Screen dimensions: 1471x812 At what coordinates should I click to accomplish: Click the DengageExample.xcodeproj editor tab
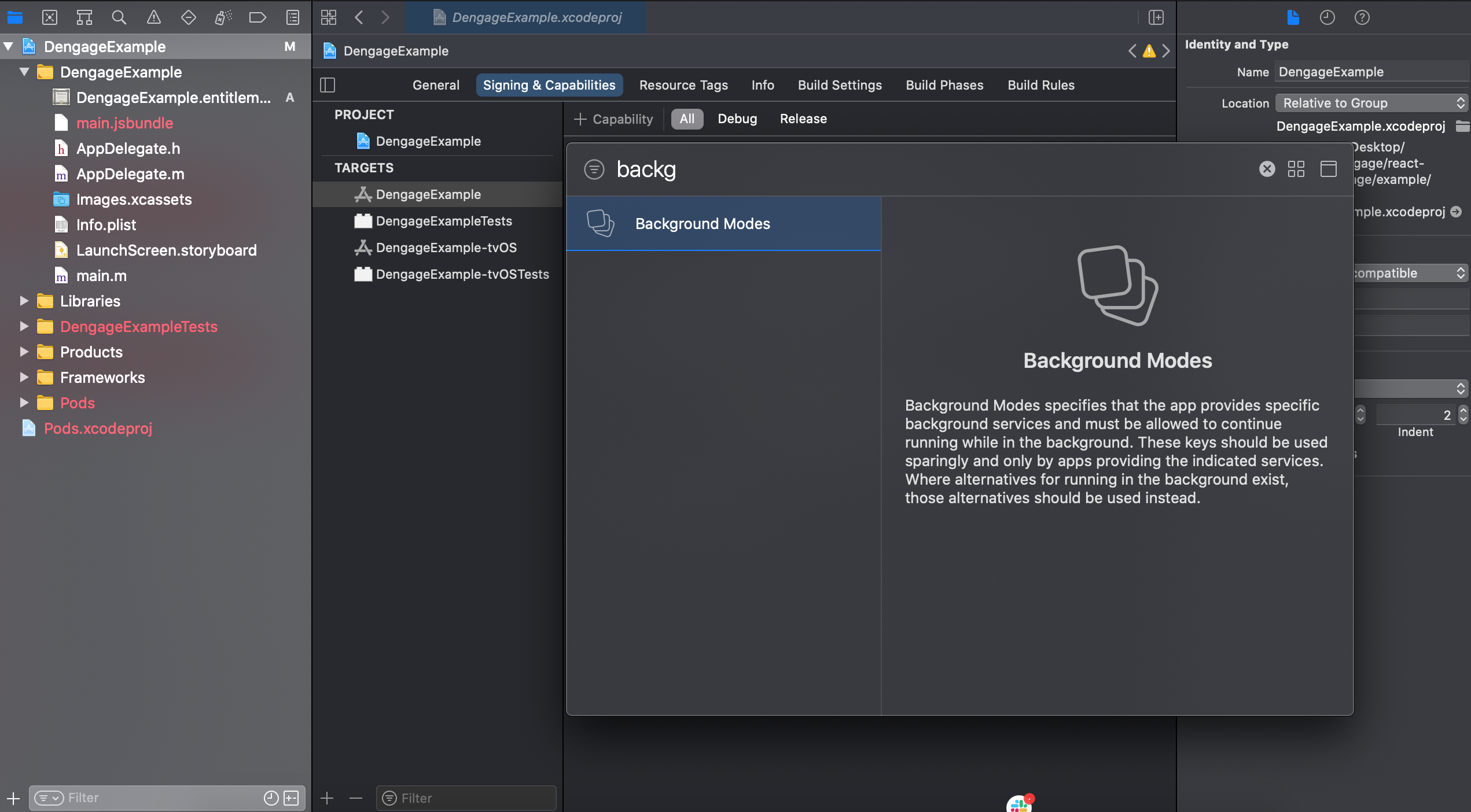coord(525,17)
